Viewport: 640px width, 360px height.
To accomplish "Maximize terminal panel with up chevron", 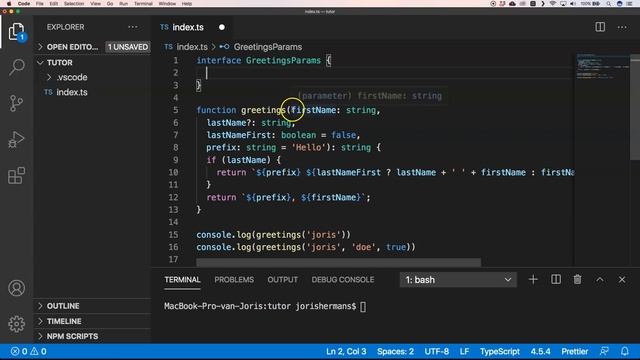I will click(600, 280).
